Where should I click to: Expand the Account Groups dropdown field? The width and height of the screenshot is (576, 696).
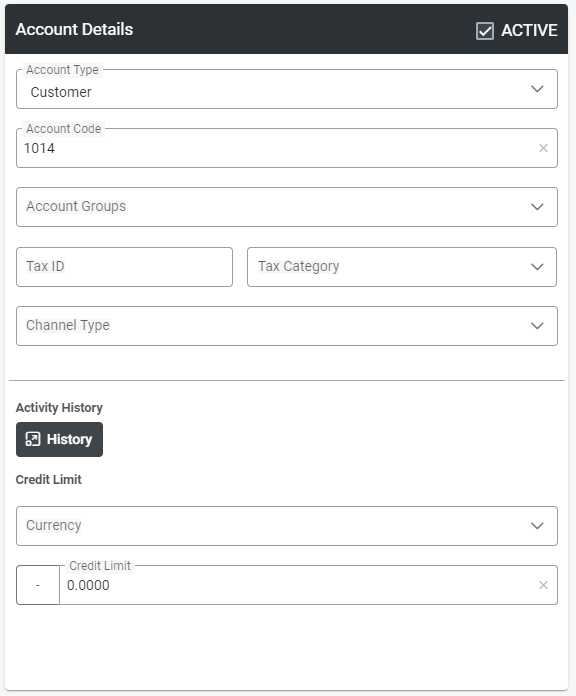tap(287, 207)
